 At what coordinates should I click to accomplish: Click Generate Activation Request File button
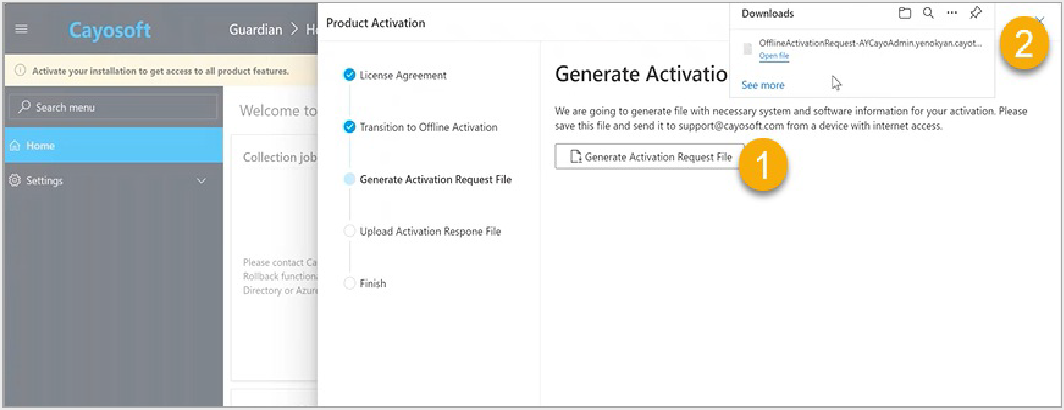tap(651, 157)
